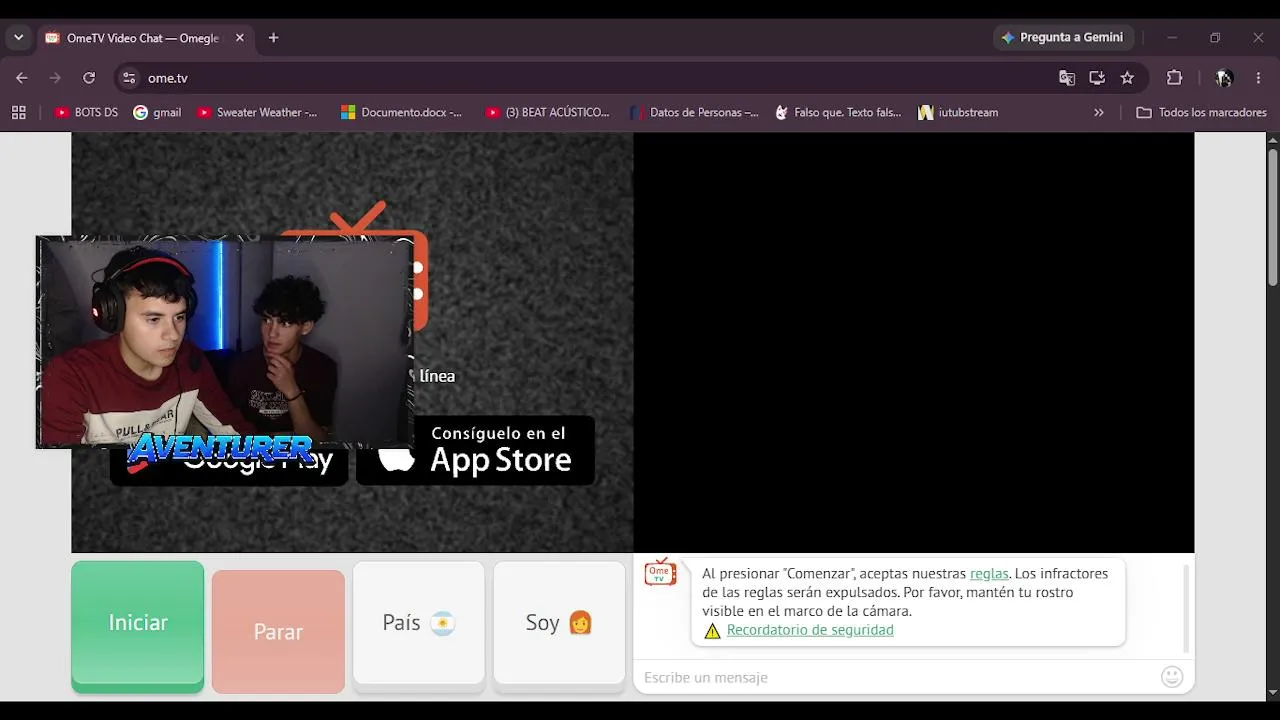1280x720 pixels.
Task: View site information for ome.tv
Action: pyautogui.click(x=128, y=78)
